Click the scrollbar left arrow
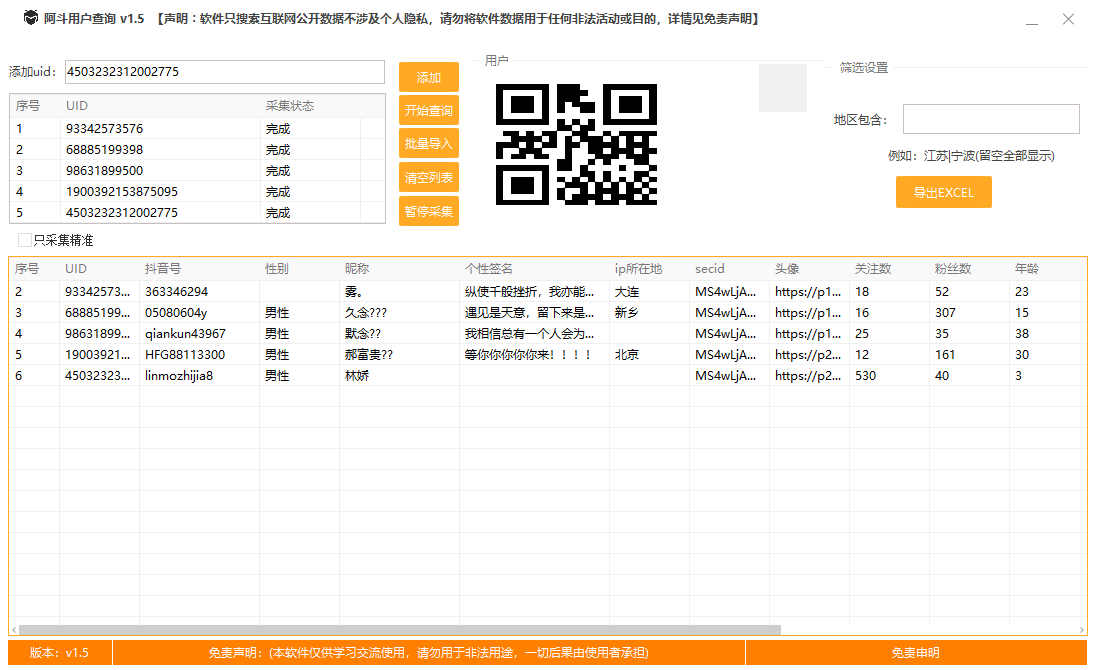 [13, 629]
